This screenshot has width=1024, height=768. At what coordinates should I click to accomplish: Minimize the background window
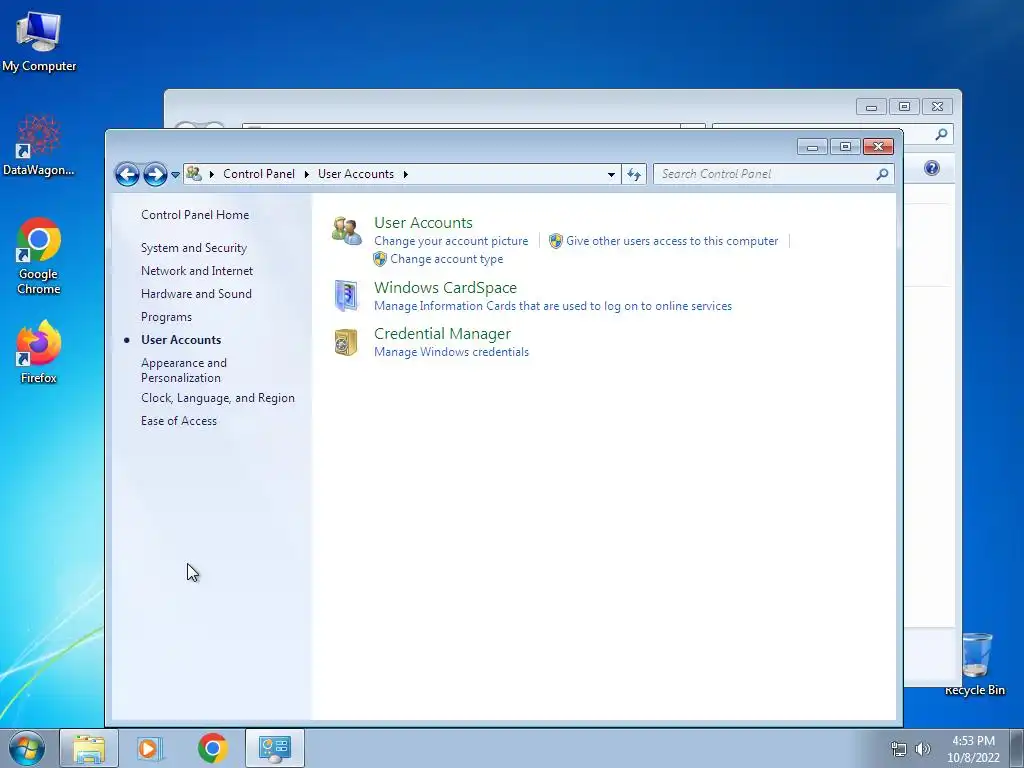(871, 106)
